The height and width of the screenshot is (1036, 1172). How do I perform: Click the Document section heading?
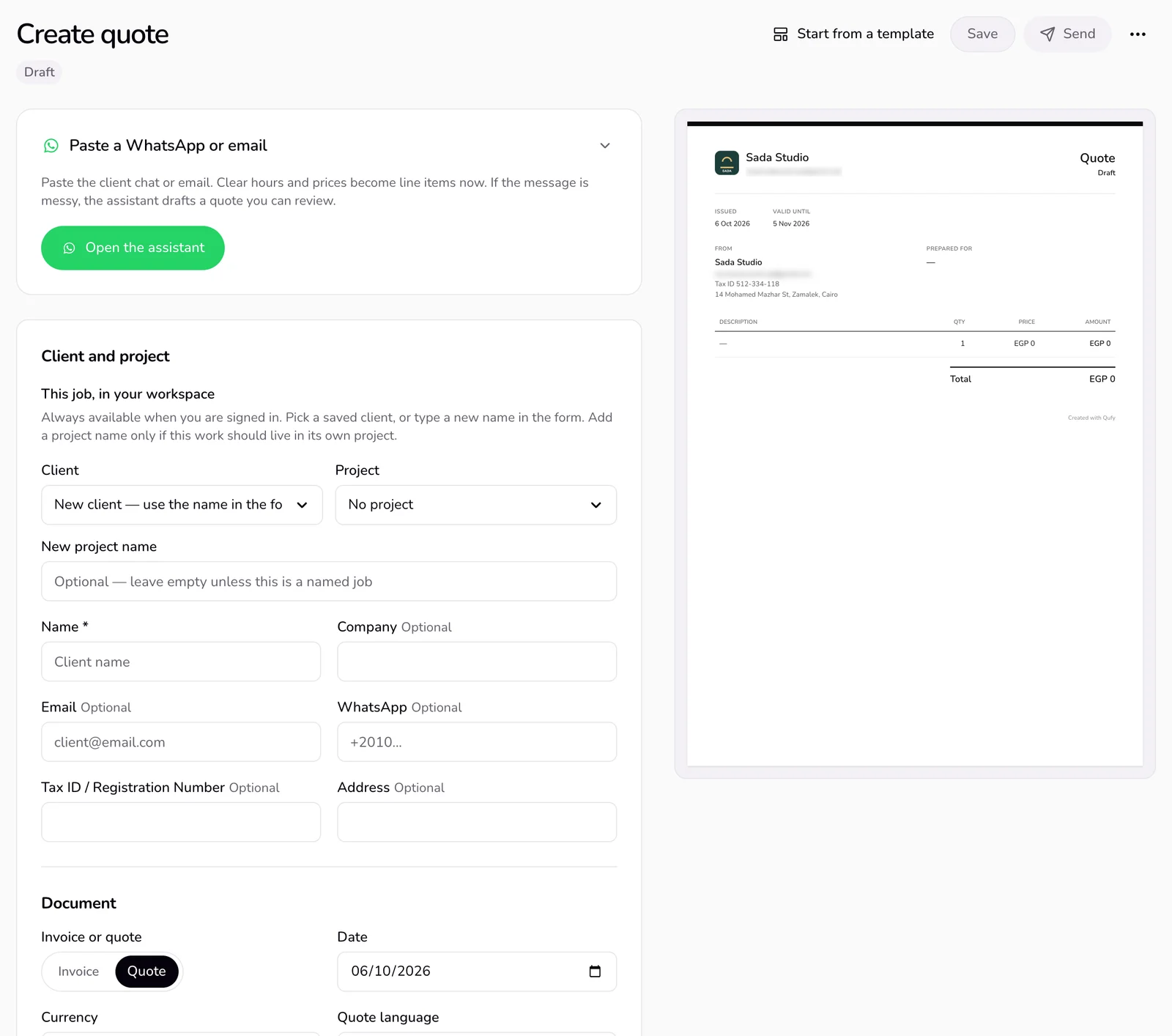coord(79,903)
